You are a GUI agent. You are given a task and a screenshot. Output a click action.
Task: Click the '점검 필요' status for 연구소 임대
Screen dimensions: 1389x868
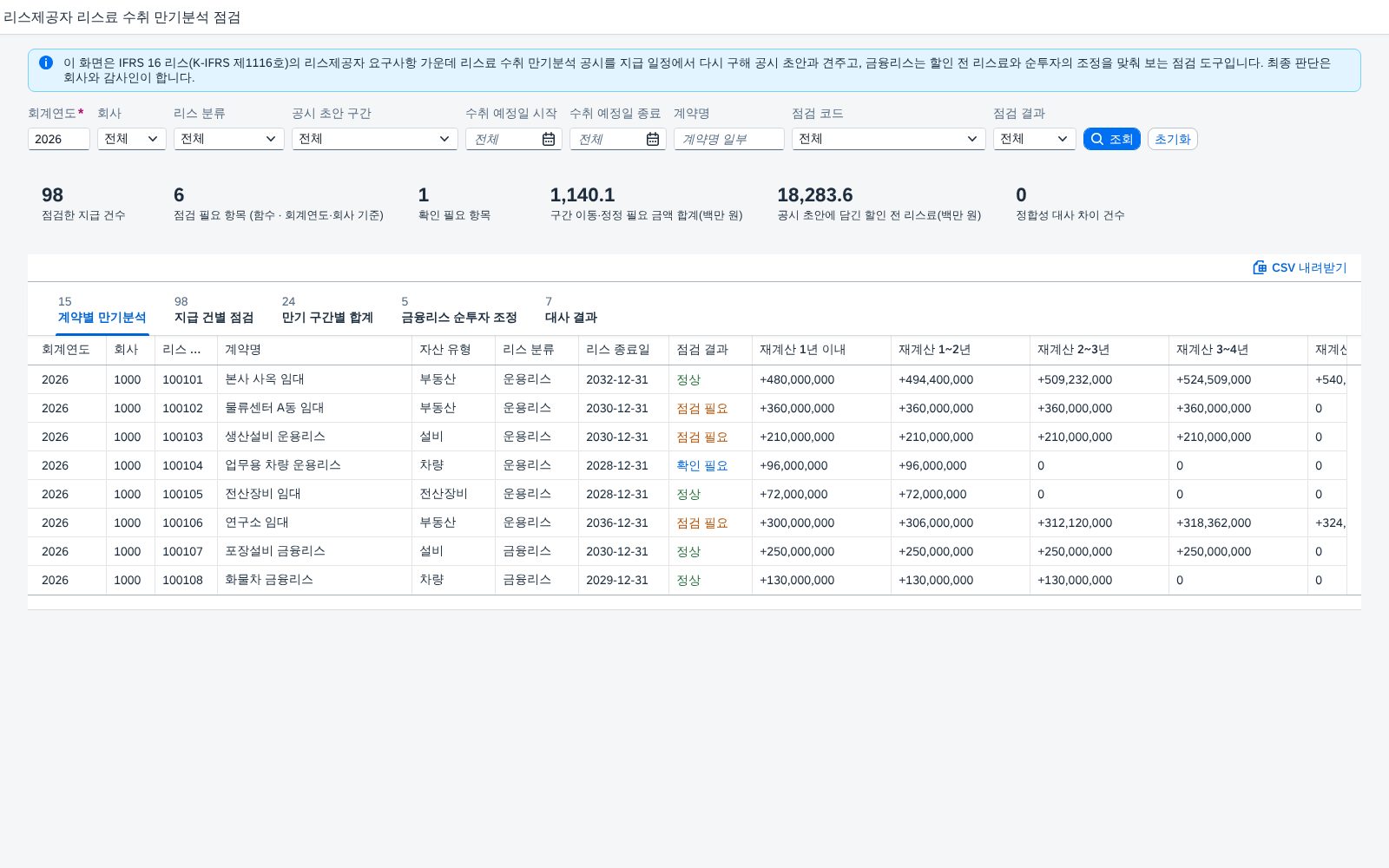coord(702,523)
